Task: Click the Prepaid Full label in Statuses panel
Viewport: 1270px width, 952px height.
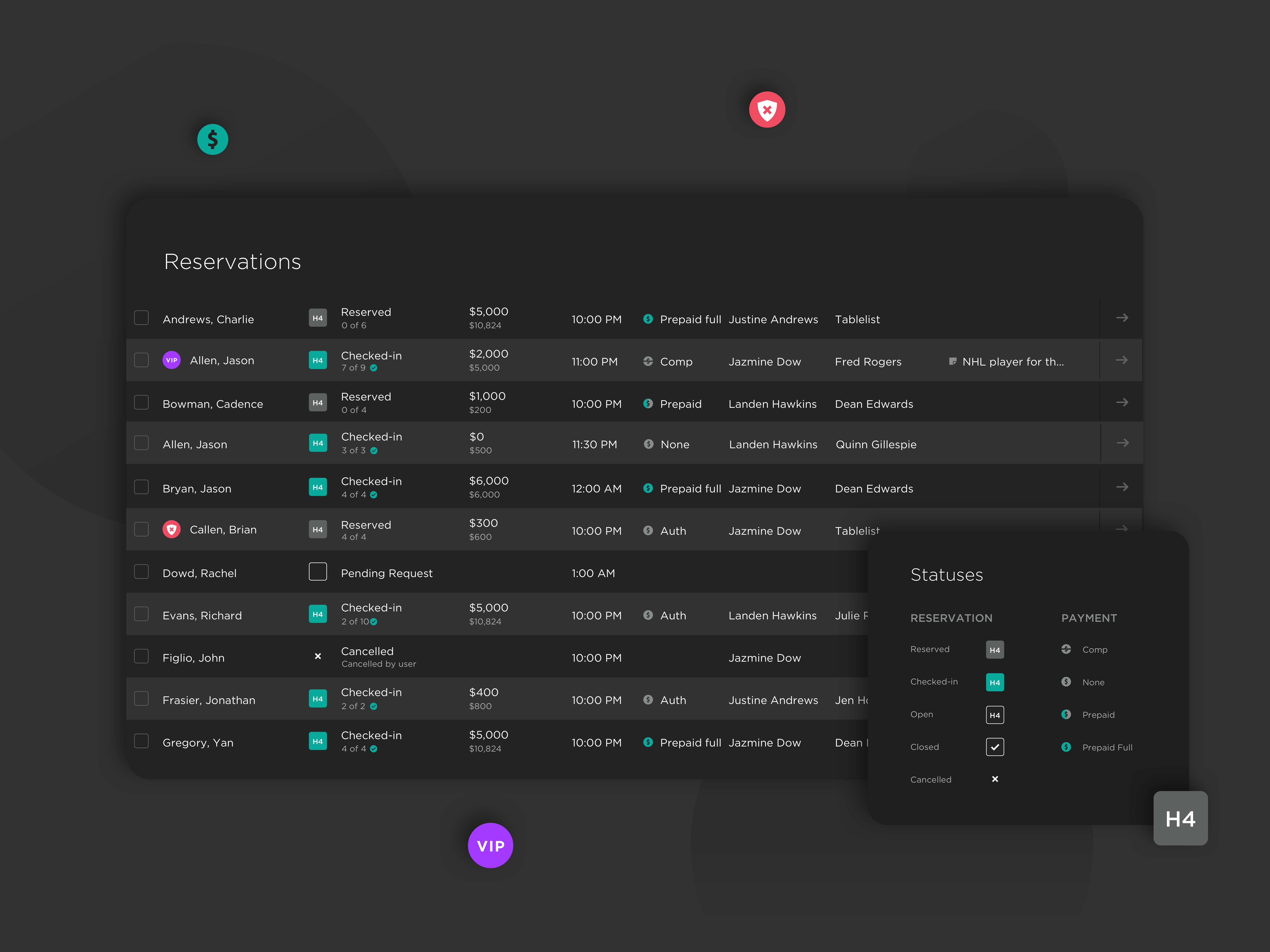Action: pos(1107,748)
